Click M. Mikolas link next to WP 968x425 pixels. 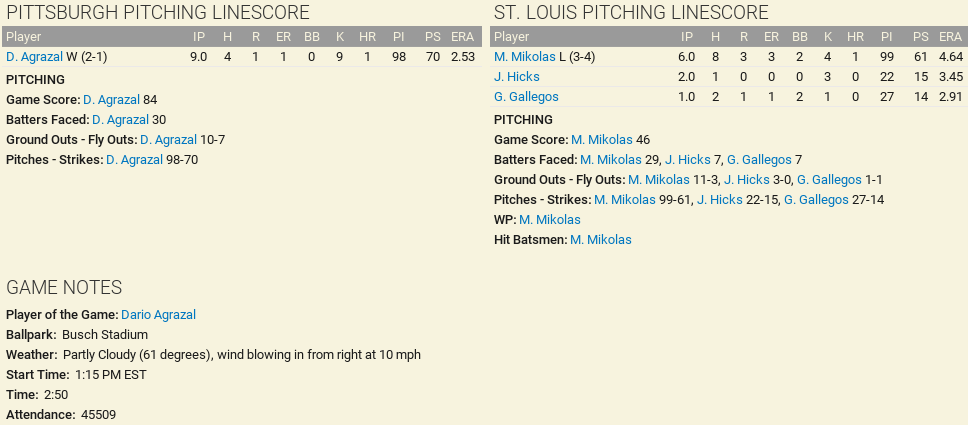[x=550, y=220]
